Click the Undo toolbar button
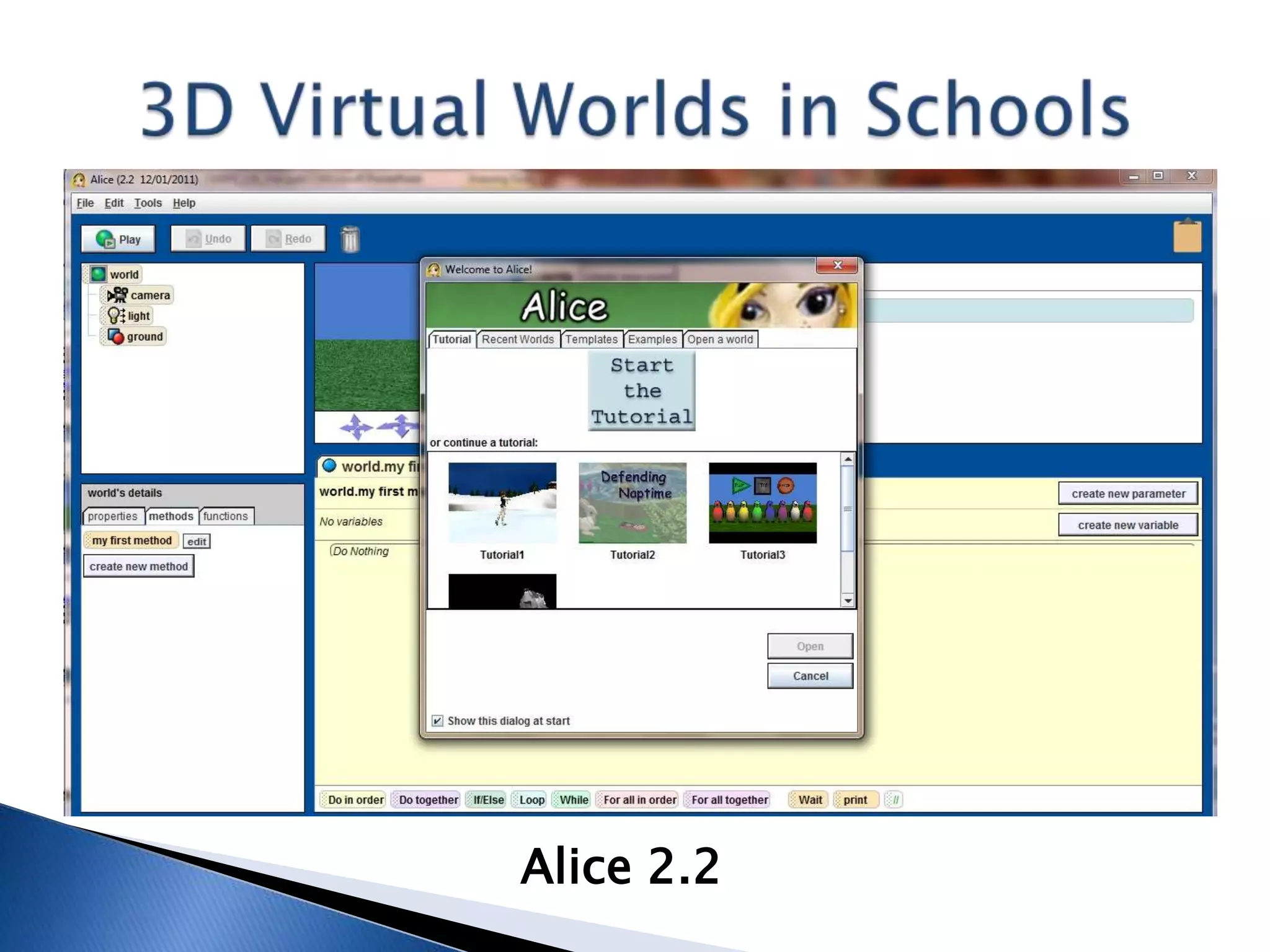Screen dimensions: 1270x952 (x=208, y=239)
